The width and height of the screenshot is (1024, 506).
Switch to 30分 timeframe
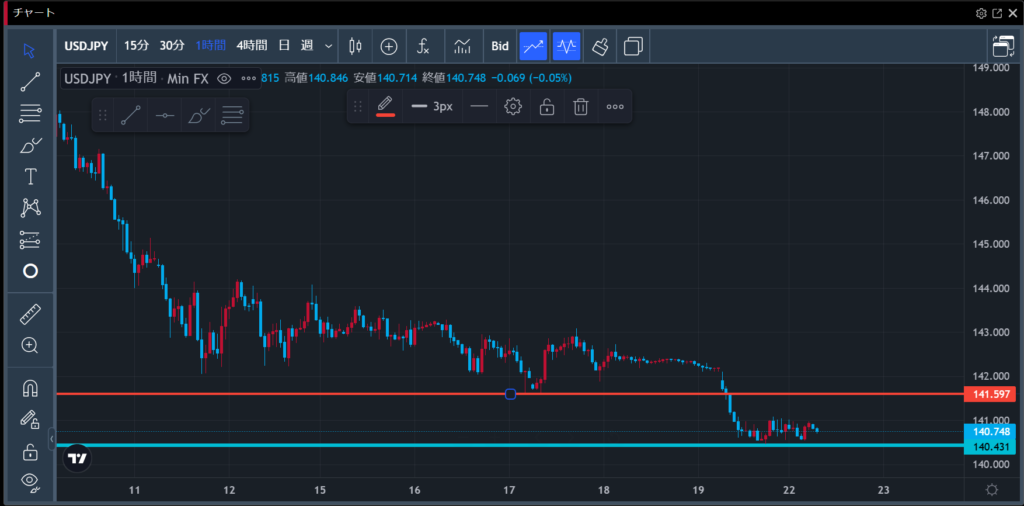(x=172, y=46)
